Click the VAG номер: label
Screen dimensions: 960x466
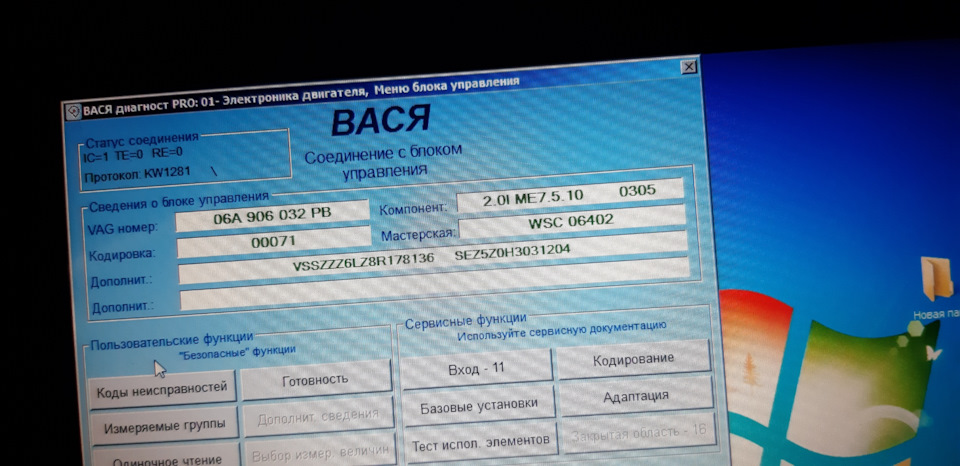tap(122, 228)
